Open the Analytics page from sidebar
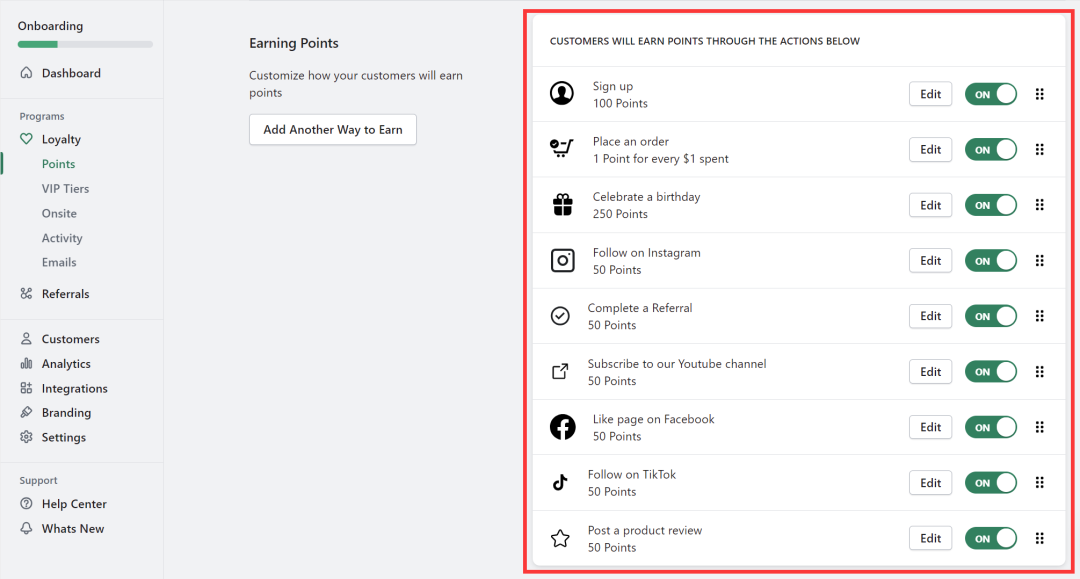Viewport: 1080px width, 579px height. tap(66, 364)
